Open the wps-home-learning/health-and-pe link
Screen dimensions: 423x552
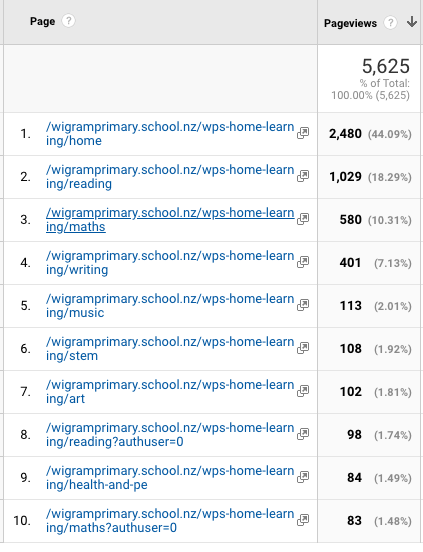click(x=170, y=478)
